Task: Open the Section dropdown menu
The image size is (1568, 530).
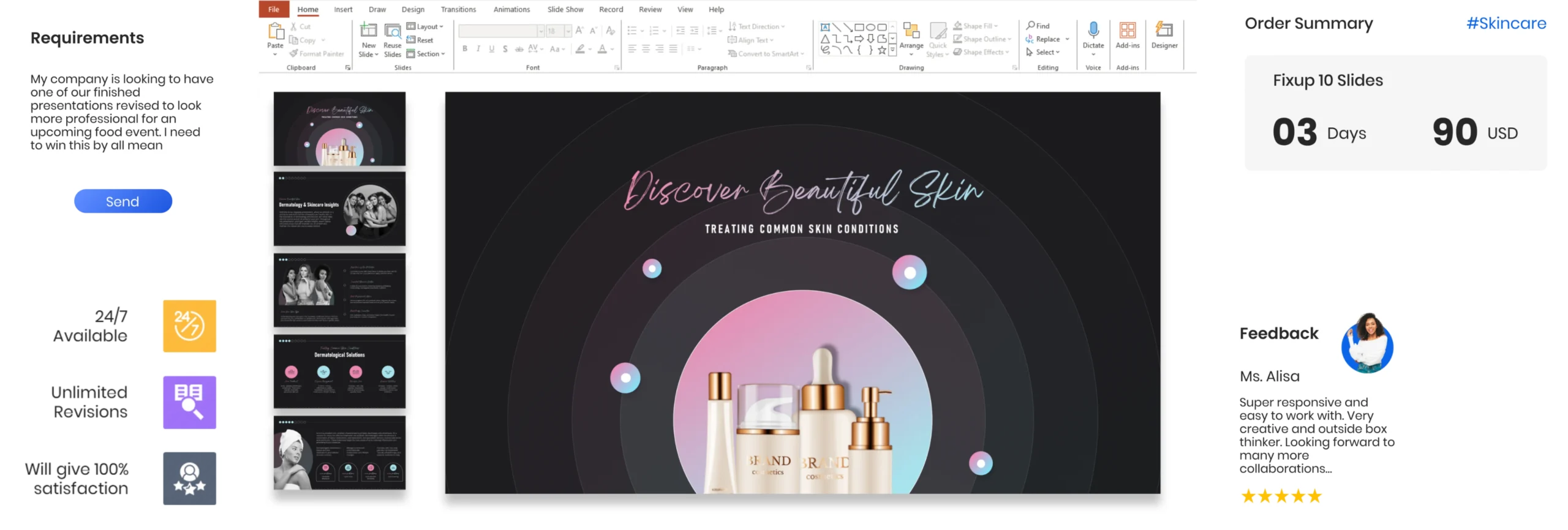Action: click(x=426, y=54)
